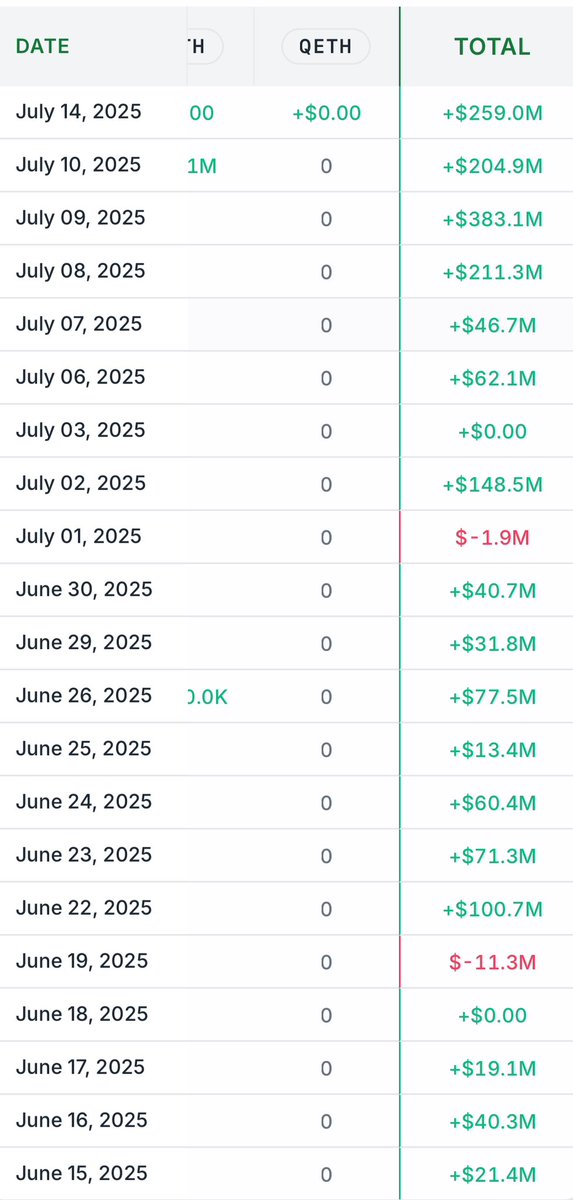This screenshot has height=1200, width=573.
Task: Select the +$46.7M total for July 07
Action: [492, 326]
